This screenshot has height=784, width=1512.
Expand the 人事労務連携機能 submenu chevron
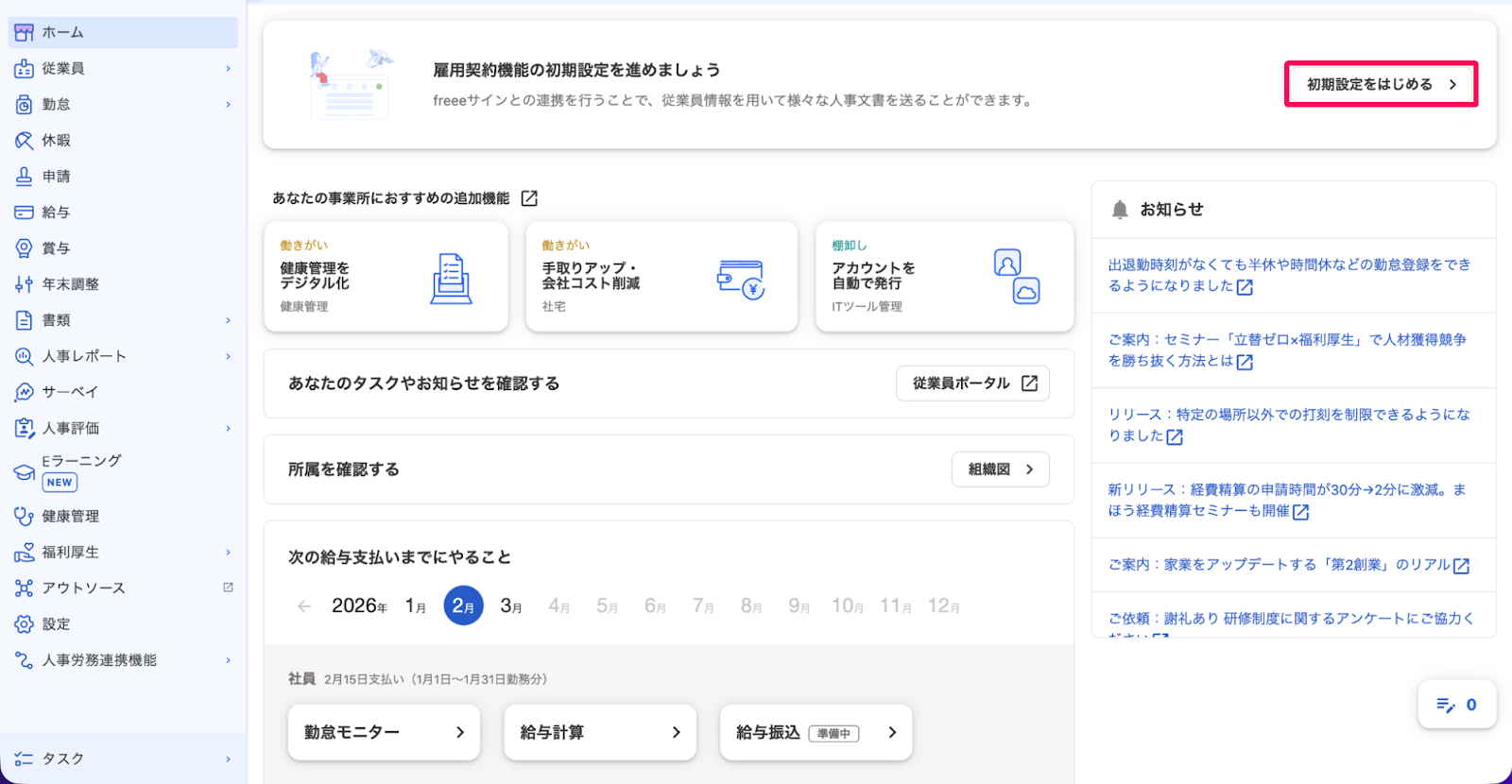[x=228, y=659]
